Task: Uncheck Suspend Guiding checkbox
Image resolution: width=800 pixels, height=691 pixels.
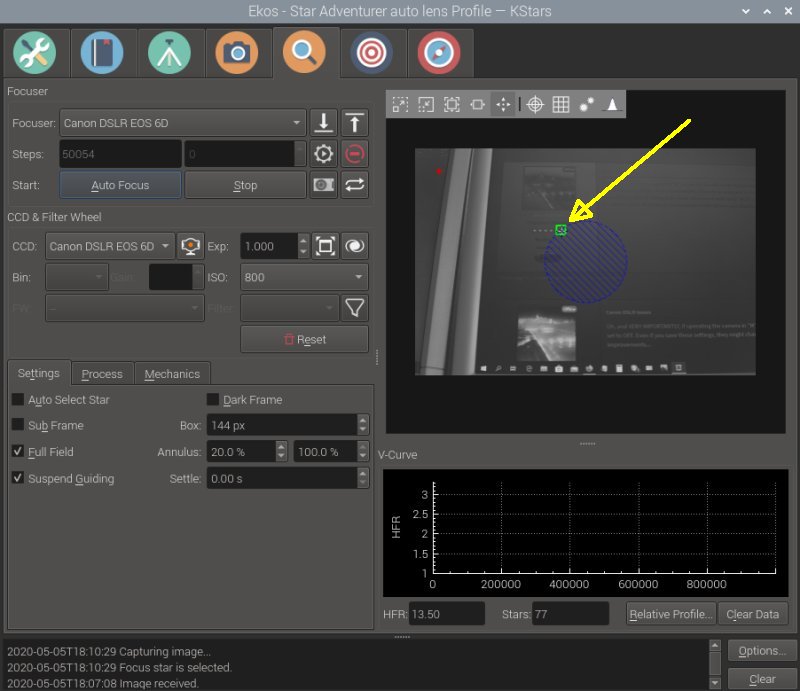Action: coord(18,478)
